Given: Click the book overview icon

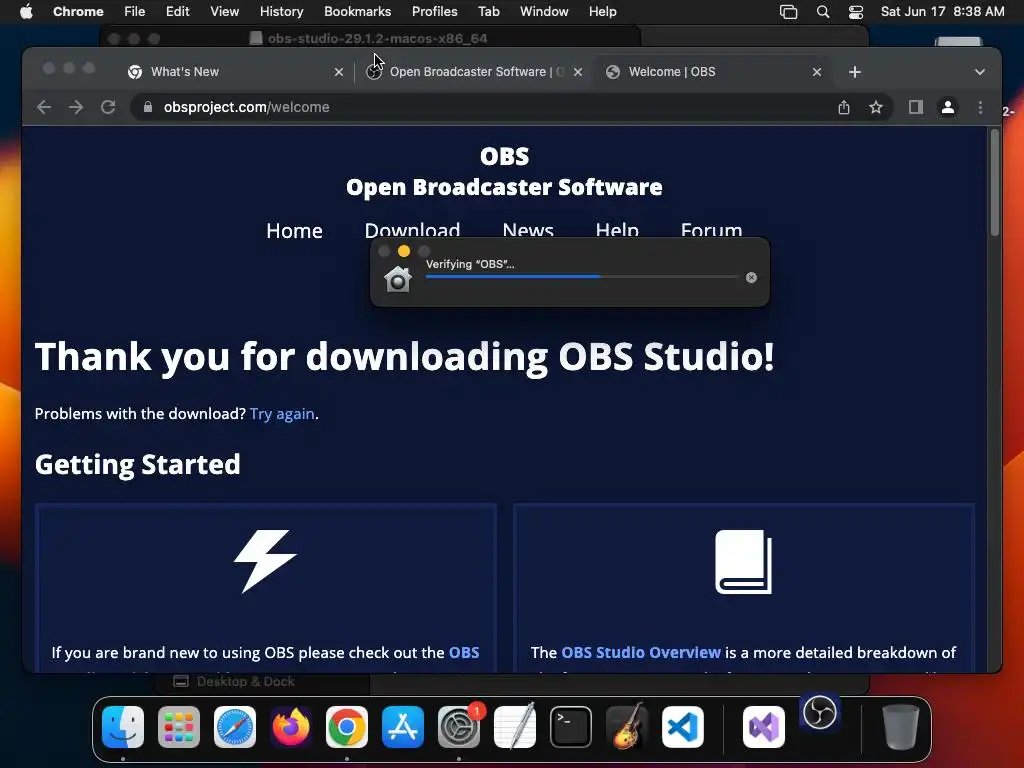Looking at the screenshot, I should click(744, 562).
